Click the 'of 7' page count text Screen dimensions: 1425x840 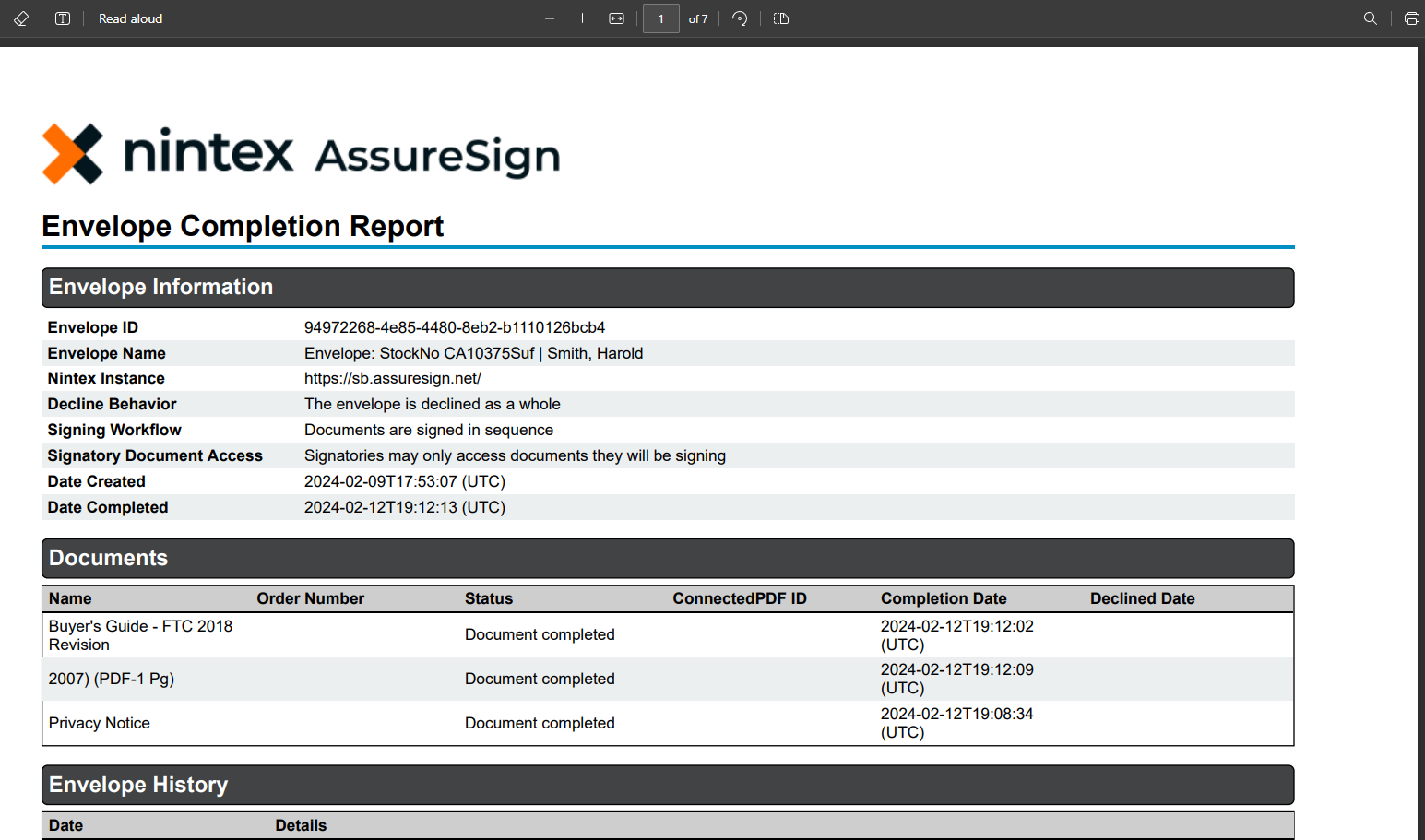point(698,18)
